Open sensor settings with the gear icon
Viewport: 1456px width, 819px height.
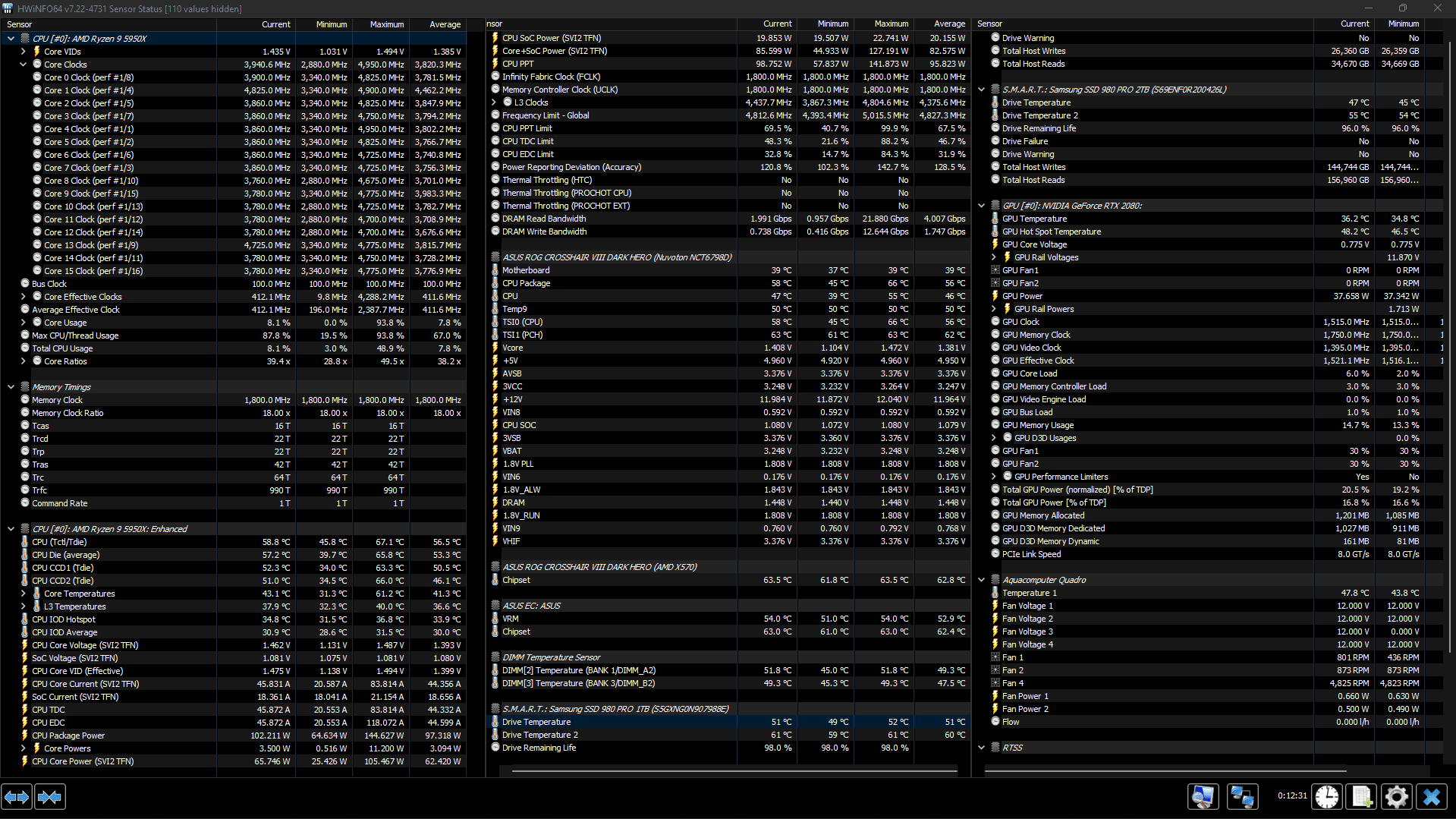pyautogui.click(x=1397, y=797)
